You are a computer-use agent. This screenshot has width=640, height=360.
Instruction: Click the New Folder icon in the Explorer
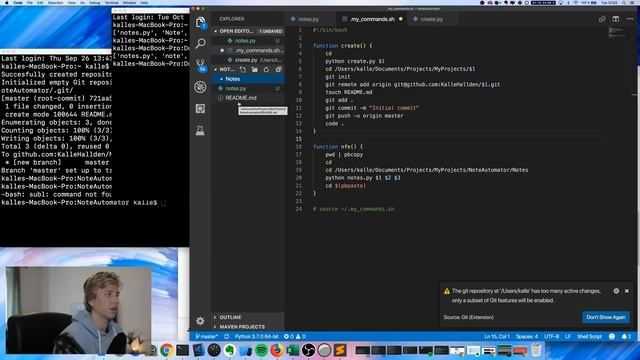click(254, 69)
